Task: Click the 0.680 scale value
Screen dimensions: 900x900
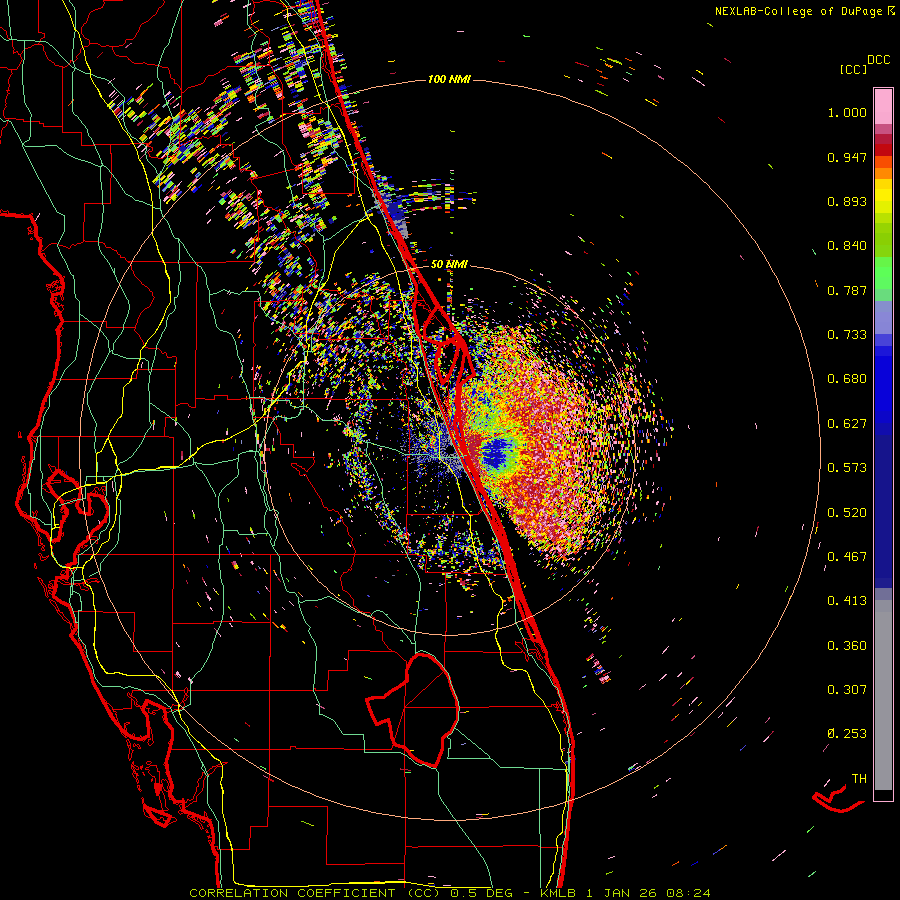Action: (847, 379)
